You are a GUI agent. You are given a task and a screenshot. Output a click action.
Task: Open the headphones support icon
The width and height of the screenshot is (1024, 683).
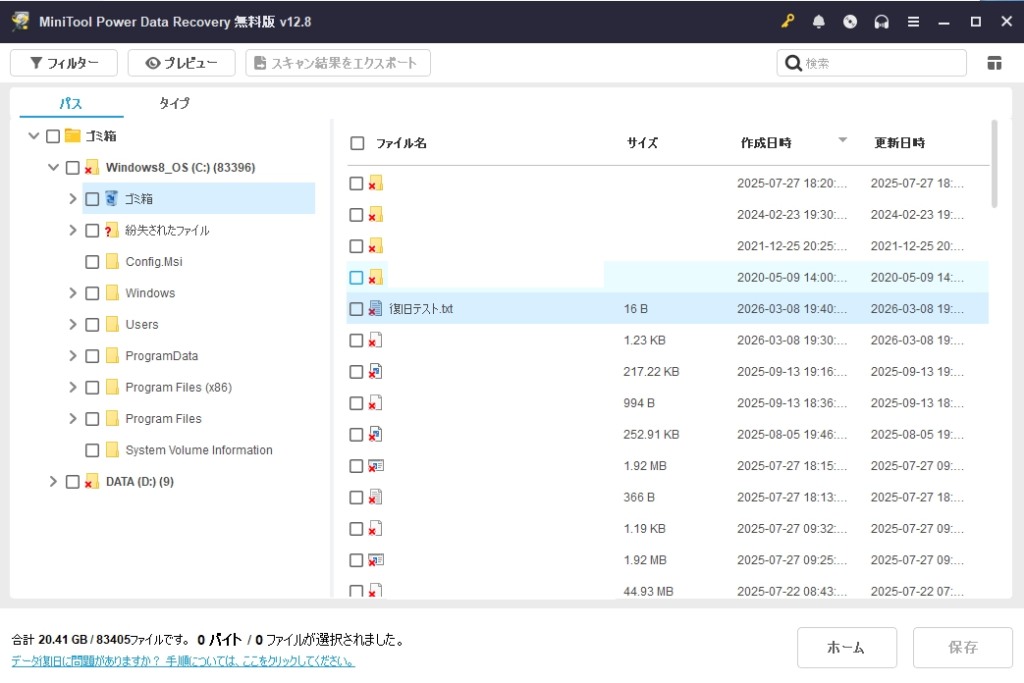click(881, 21)
